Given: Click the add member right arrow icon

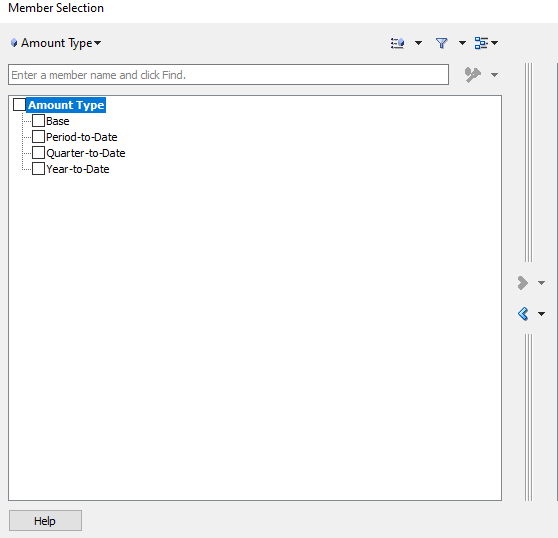Looking at the screenshot, I should click(x=522, y=283).
